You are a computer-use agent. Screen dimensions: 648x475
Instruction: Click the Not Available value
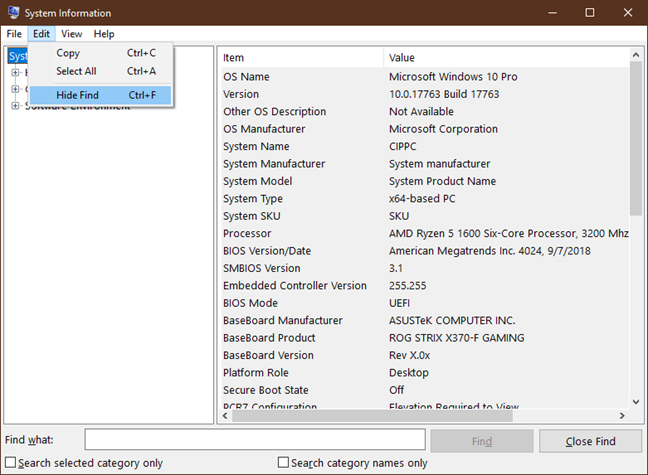(x=421, y=112)
